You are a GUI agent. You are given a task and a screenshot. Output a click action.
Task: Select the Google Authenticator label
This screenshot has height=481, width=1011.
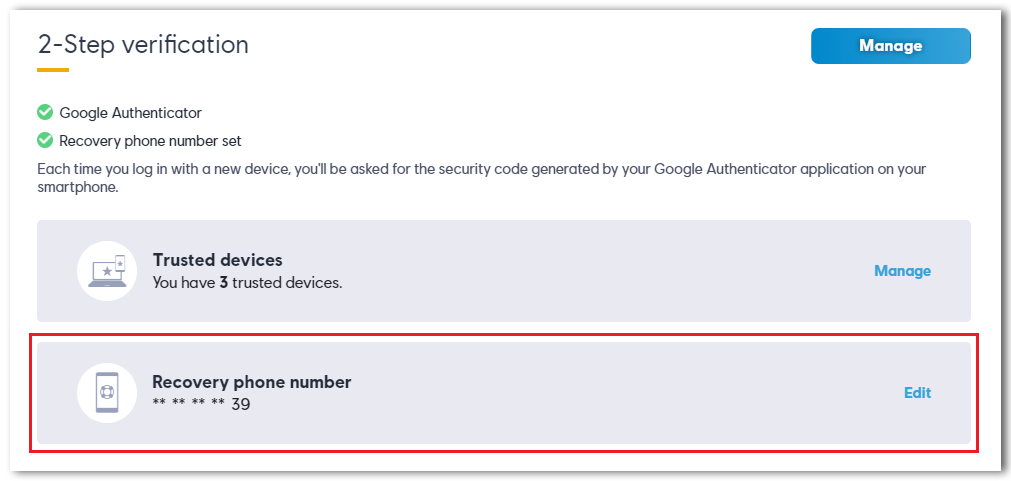pos(130,113)
